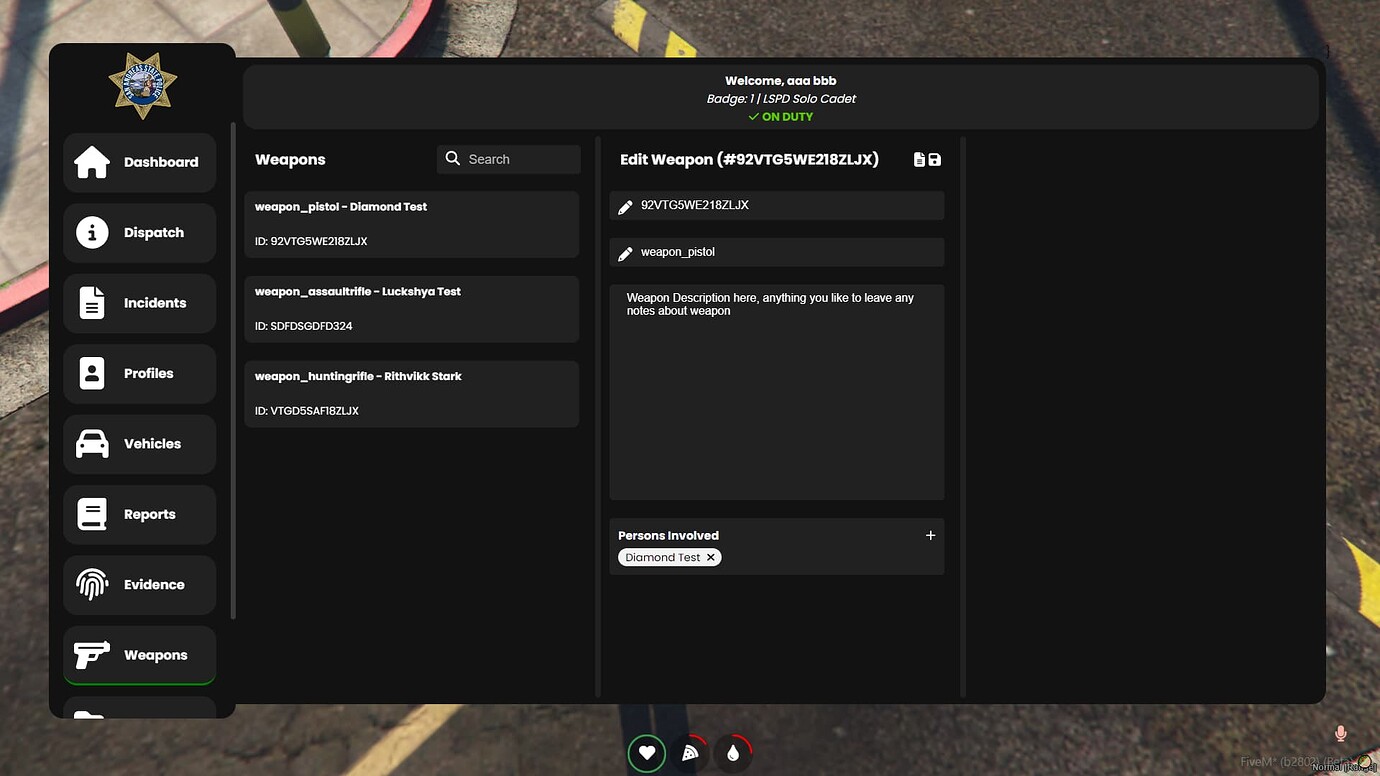This screenshot has width=1380, height=776.
Task: Remove Diamond Test from Persons Involved
Action: [x=711, y=557]
